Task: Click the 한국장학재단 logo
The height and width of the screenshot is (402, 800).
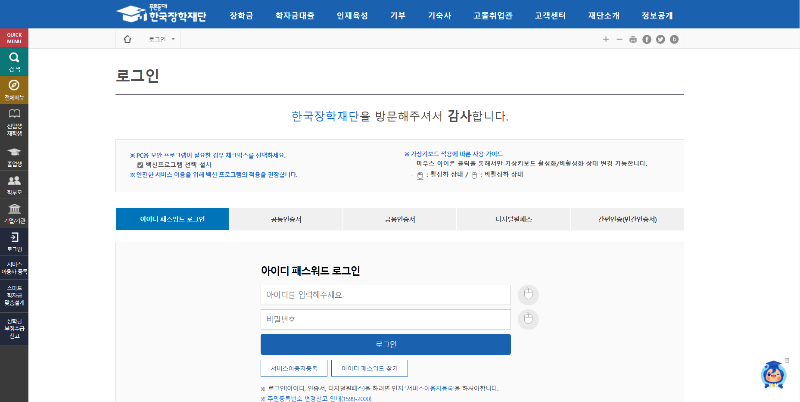Action: (x=161, y=14)
